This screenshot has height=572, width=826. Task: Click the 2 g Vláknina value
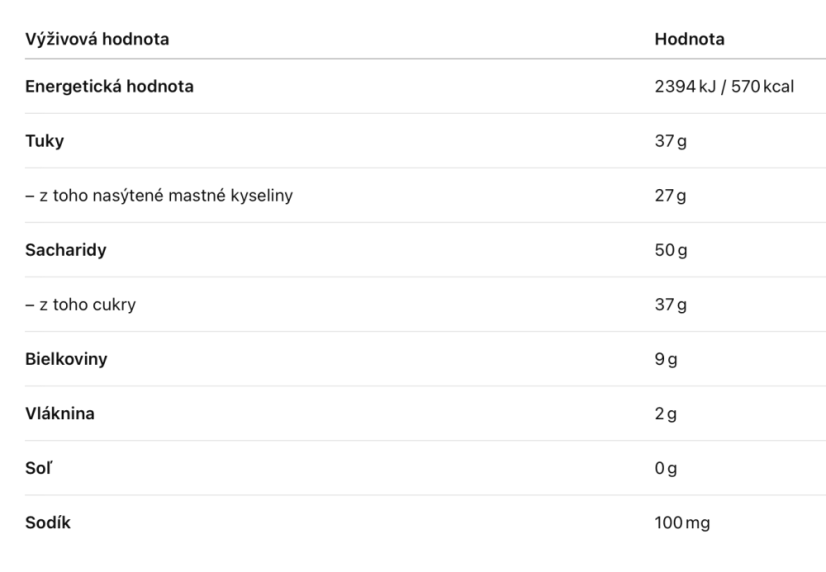[x=665, y=413]
